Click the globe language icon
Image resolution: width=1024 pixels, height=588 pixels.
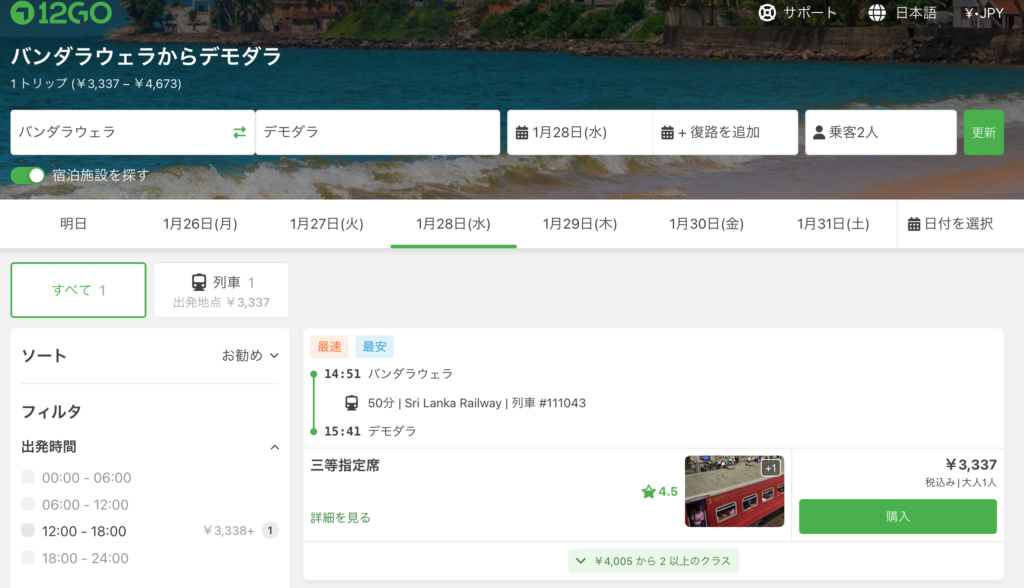(x=877, y=13)
